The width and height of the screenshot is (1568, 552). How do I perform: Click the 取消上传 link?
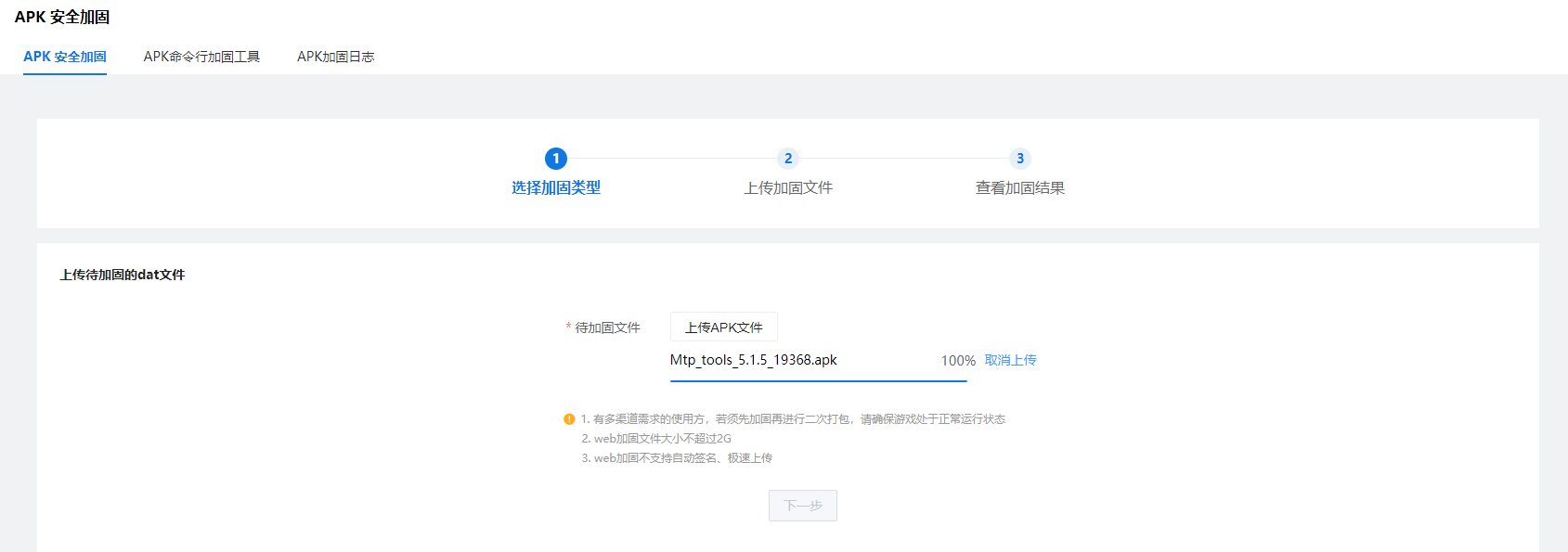[x=1010, y=360]
